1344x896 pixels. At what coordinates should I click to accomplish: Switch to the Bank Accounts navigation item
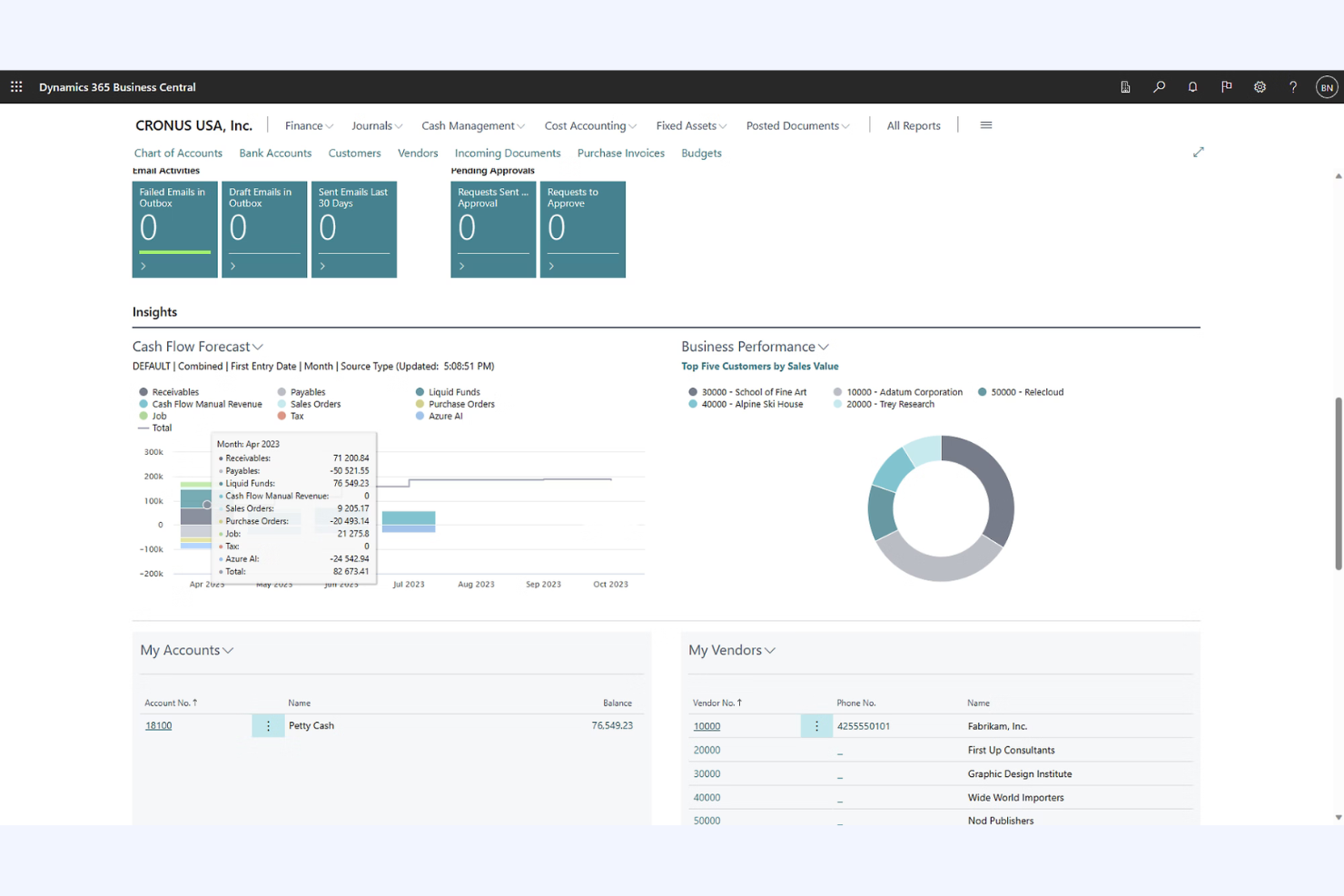pos(275,153)
